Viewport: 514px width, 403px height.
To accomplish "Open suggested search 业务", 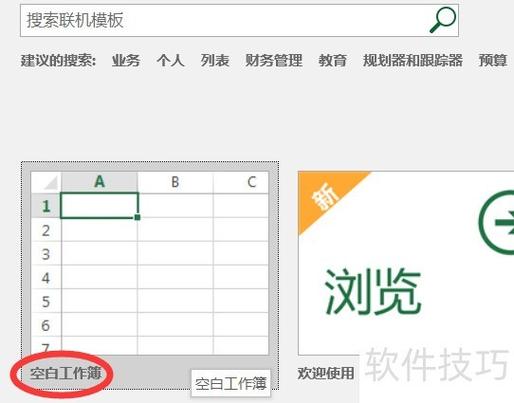I will 126,61.
